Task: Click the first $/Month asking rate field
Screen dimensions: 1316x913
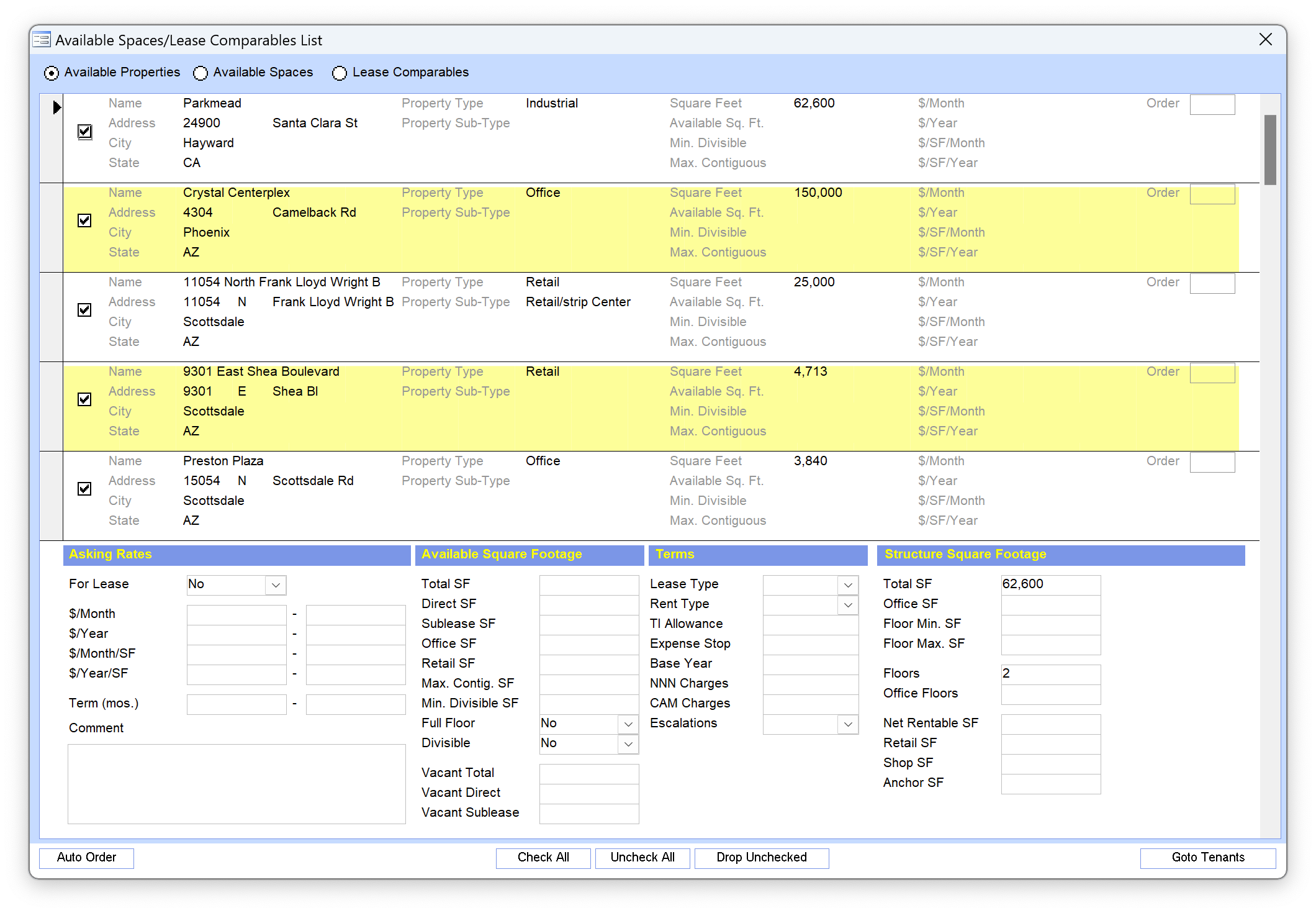Action: 237,614
